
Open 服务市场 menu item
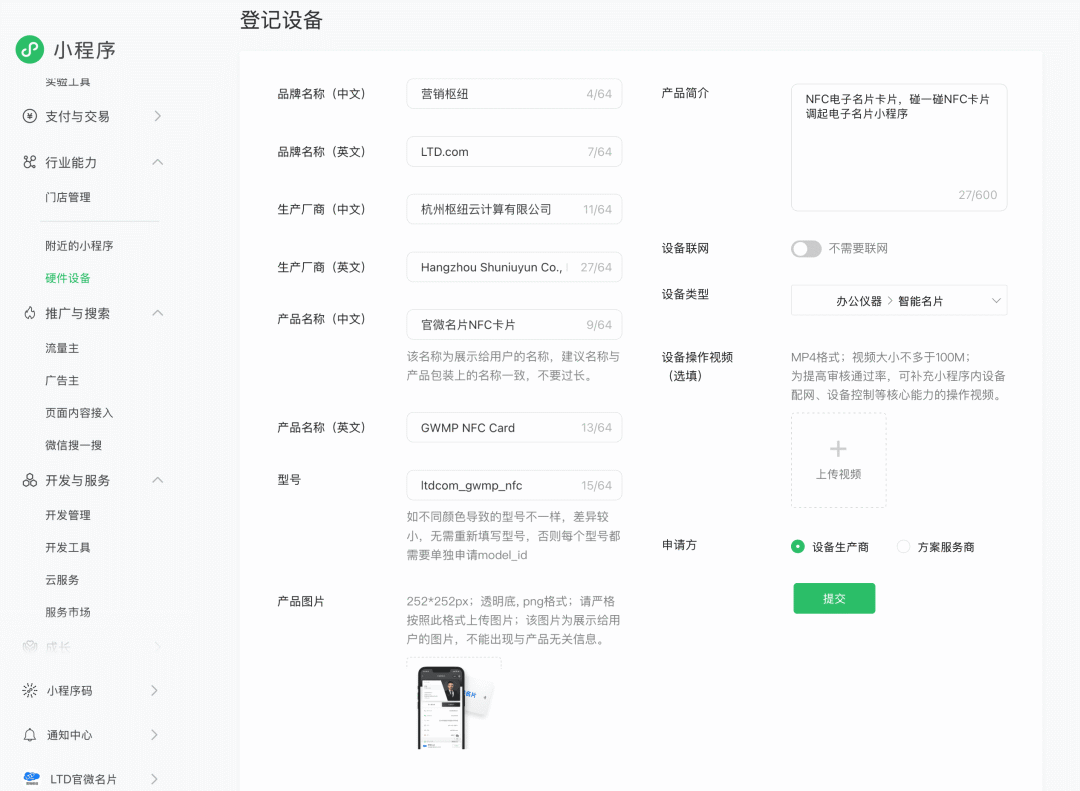click(x=68, y=612)
